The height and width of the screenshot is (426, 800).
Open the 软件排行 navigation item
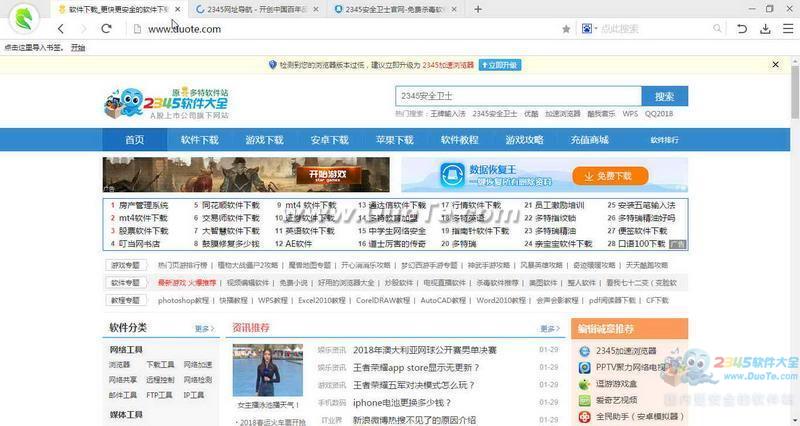click(664, 140)
